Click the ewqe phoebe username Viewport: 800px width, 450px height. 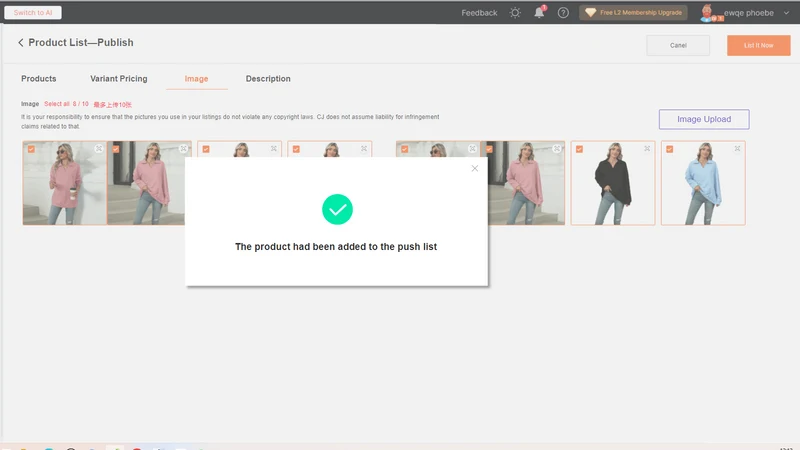[748, 13]
